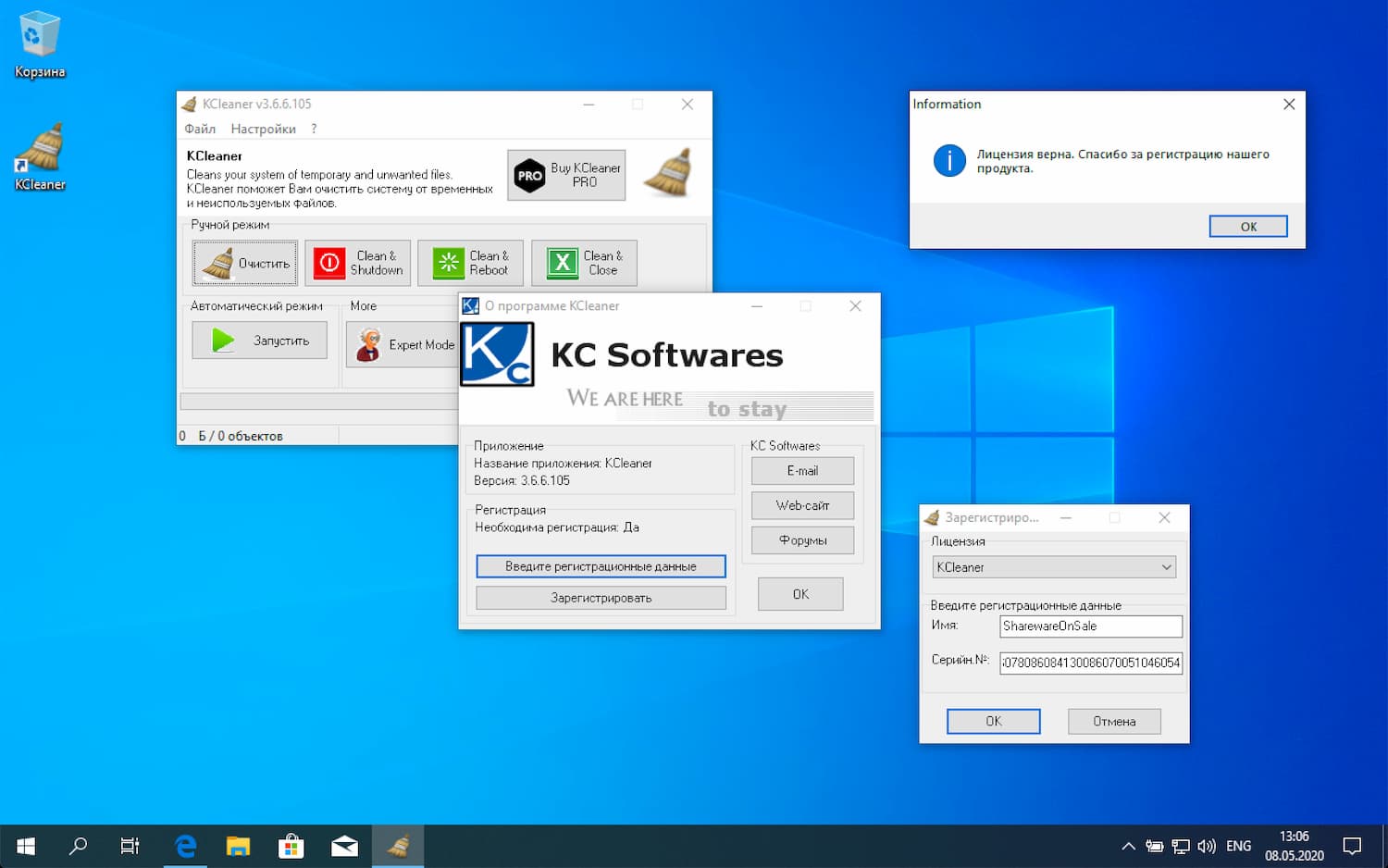Open the Recycle Bin desktop icon

pos(40,44)
